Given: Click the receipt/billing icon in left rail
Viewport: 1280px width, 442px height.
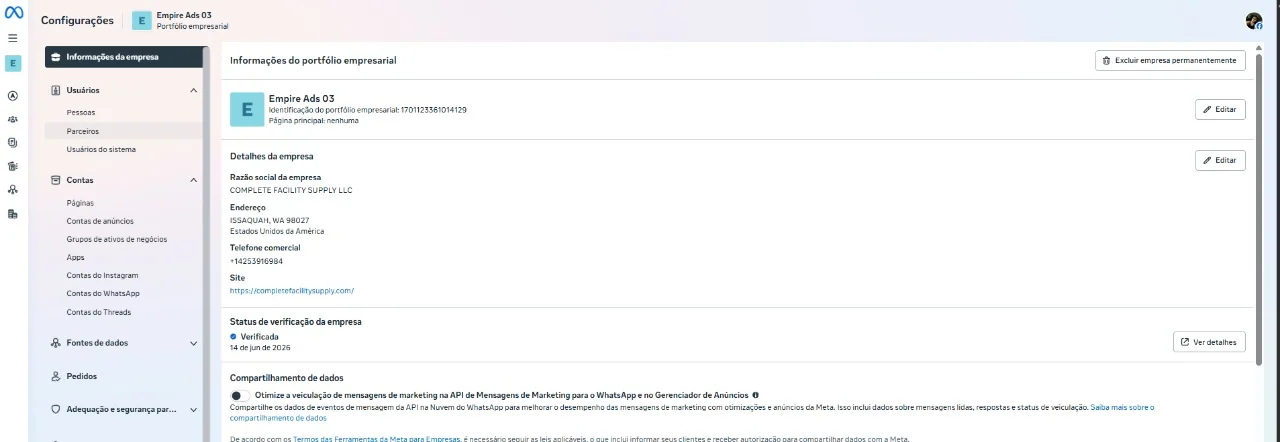Looking at the screenshot, I should pos(13,166).
